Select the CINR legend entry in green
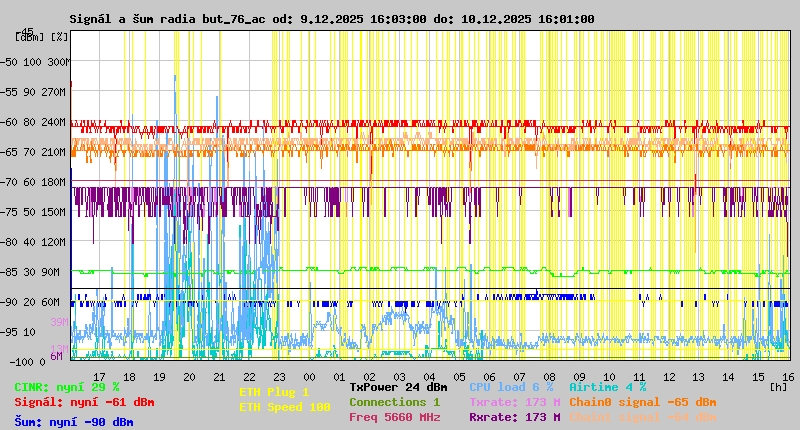800x430 pixels. (x=66, y=387)
